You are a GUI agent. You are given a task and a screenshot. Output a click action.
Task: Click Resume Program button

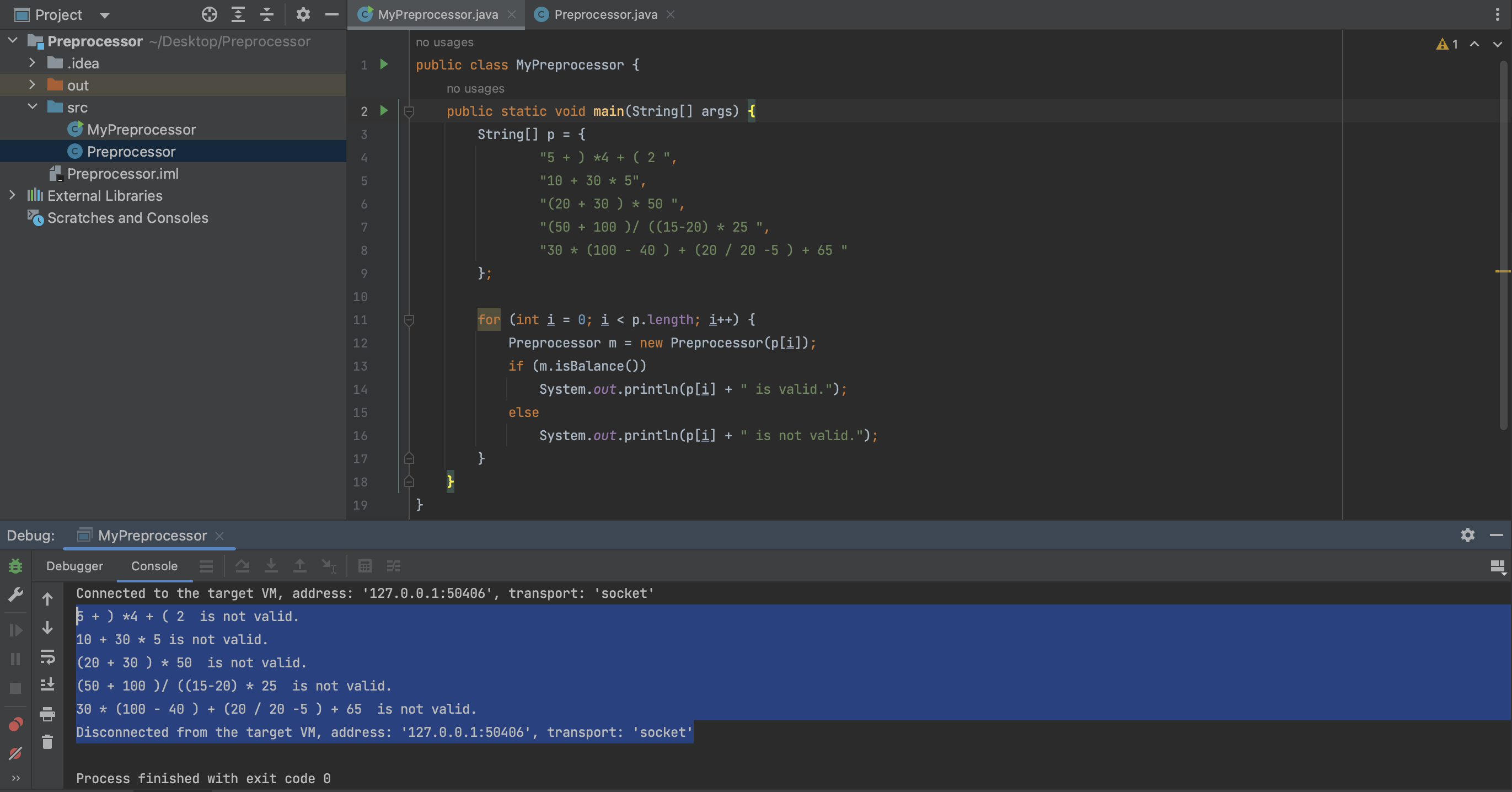click(15, 630)
